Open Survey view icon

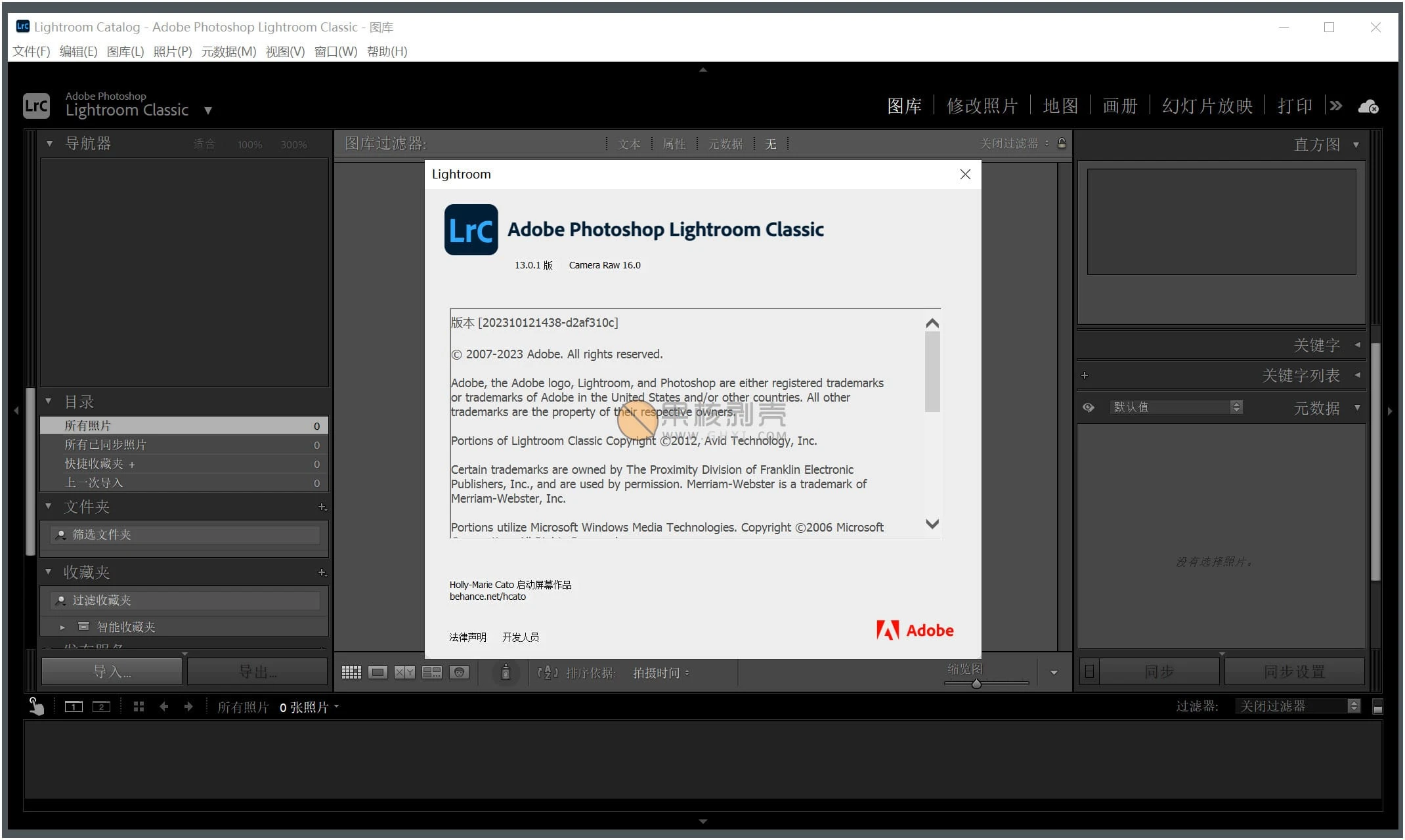click(x=431, y=673)
